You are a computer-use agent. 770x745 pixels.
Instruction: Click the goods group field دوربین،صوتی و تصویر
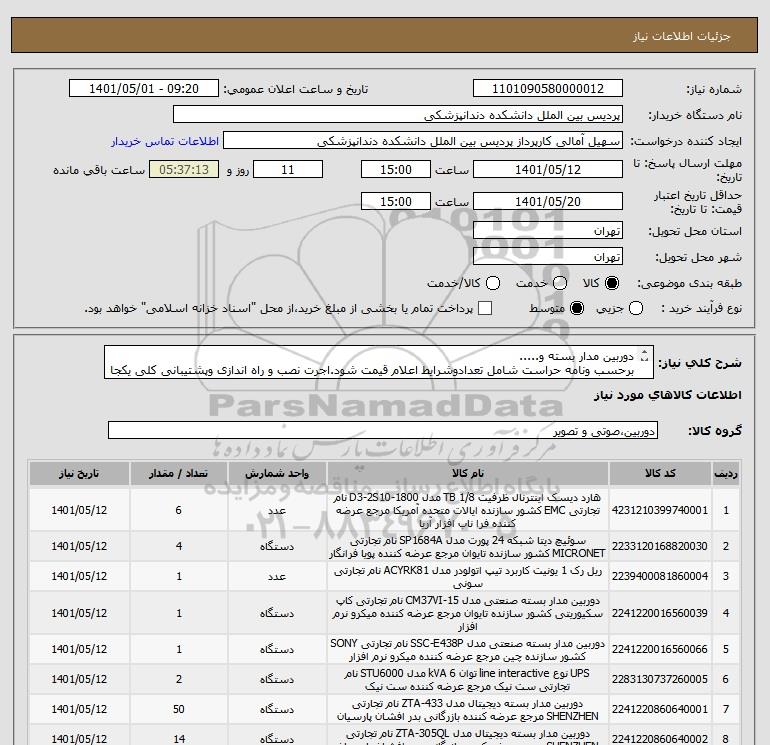tap(383, 430)
